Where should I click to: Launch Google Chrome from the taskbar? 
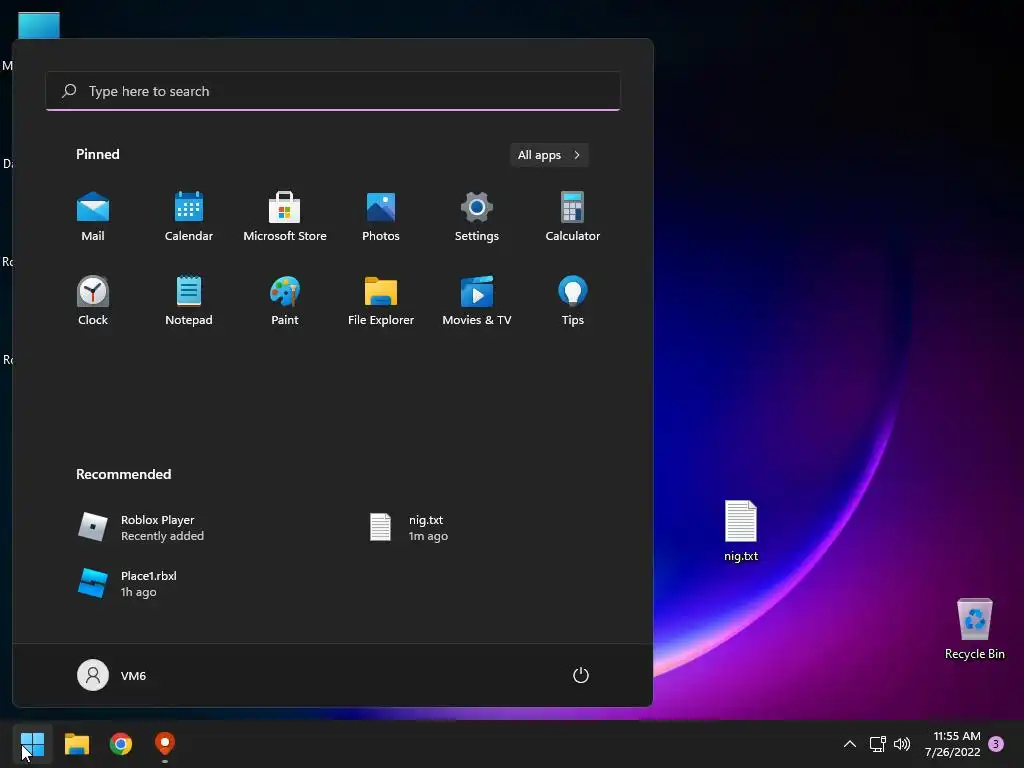coord(121,744)
